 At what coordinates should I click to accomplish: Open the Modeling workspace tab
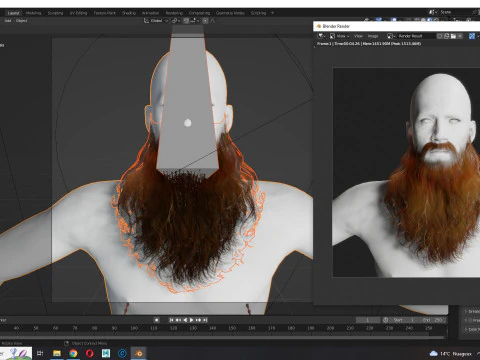(34, 13)
